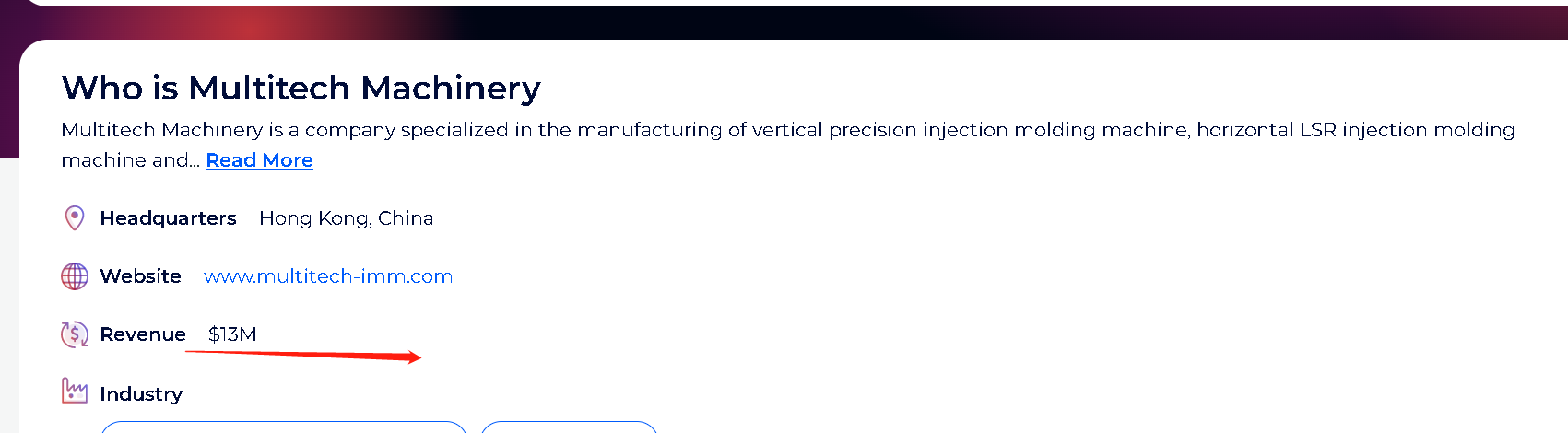Viewport: 1568px width, 433px height.
Task: Click the Revenue label
Action: point(143,334)
